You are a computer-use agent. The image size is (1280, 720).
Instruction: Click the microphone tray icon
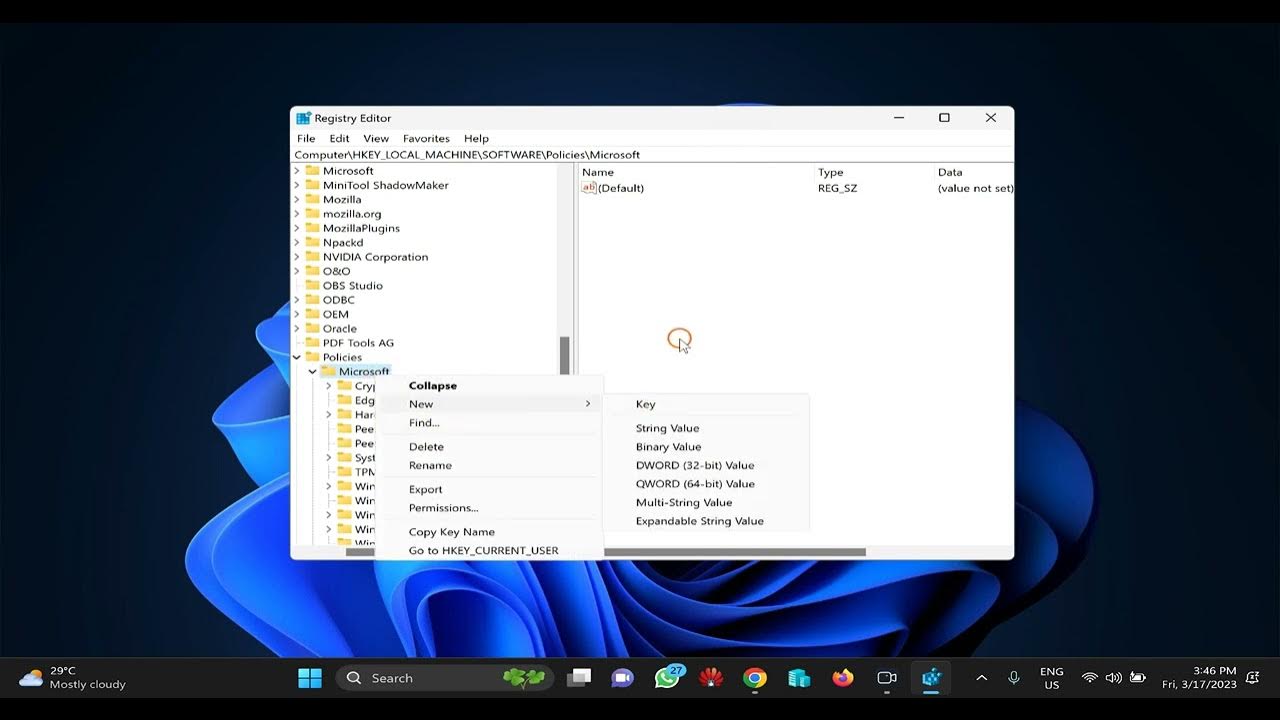1014,678
